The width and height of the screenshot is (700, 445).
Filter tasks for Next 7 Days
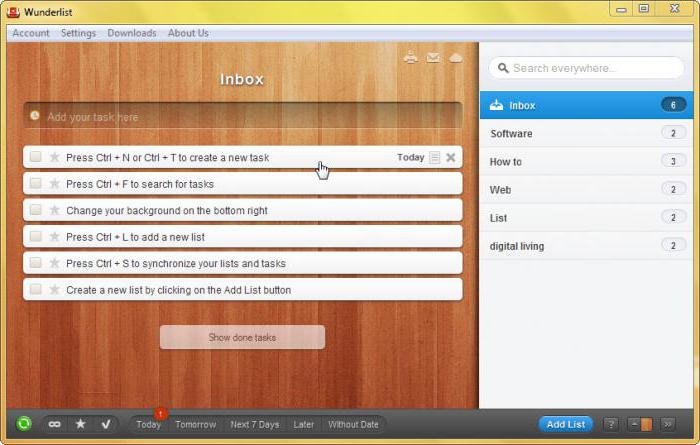click(x=254, y=424)
